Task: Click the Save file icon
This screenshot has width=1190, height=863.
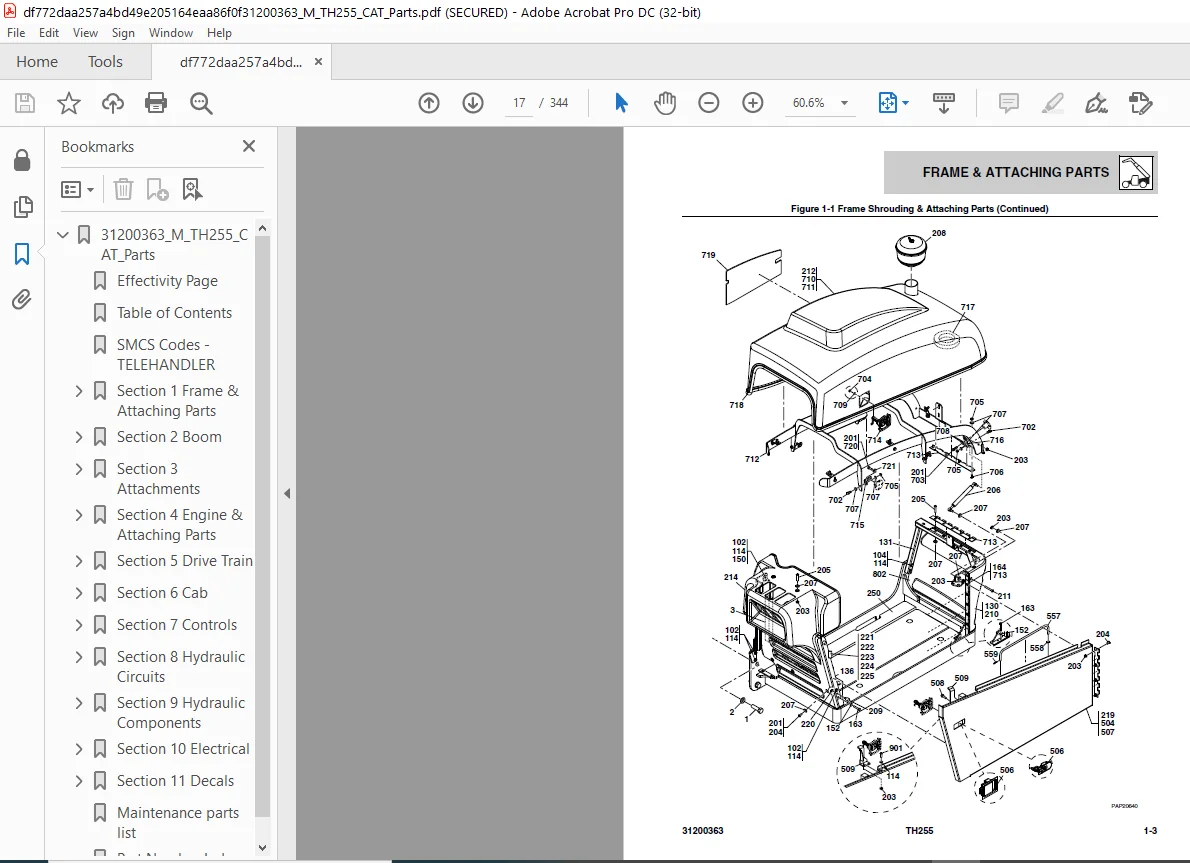Action: click(x=25, y=103)
